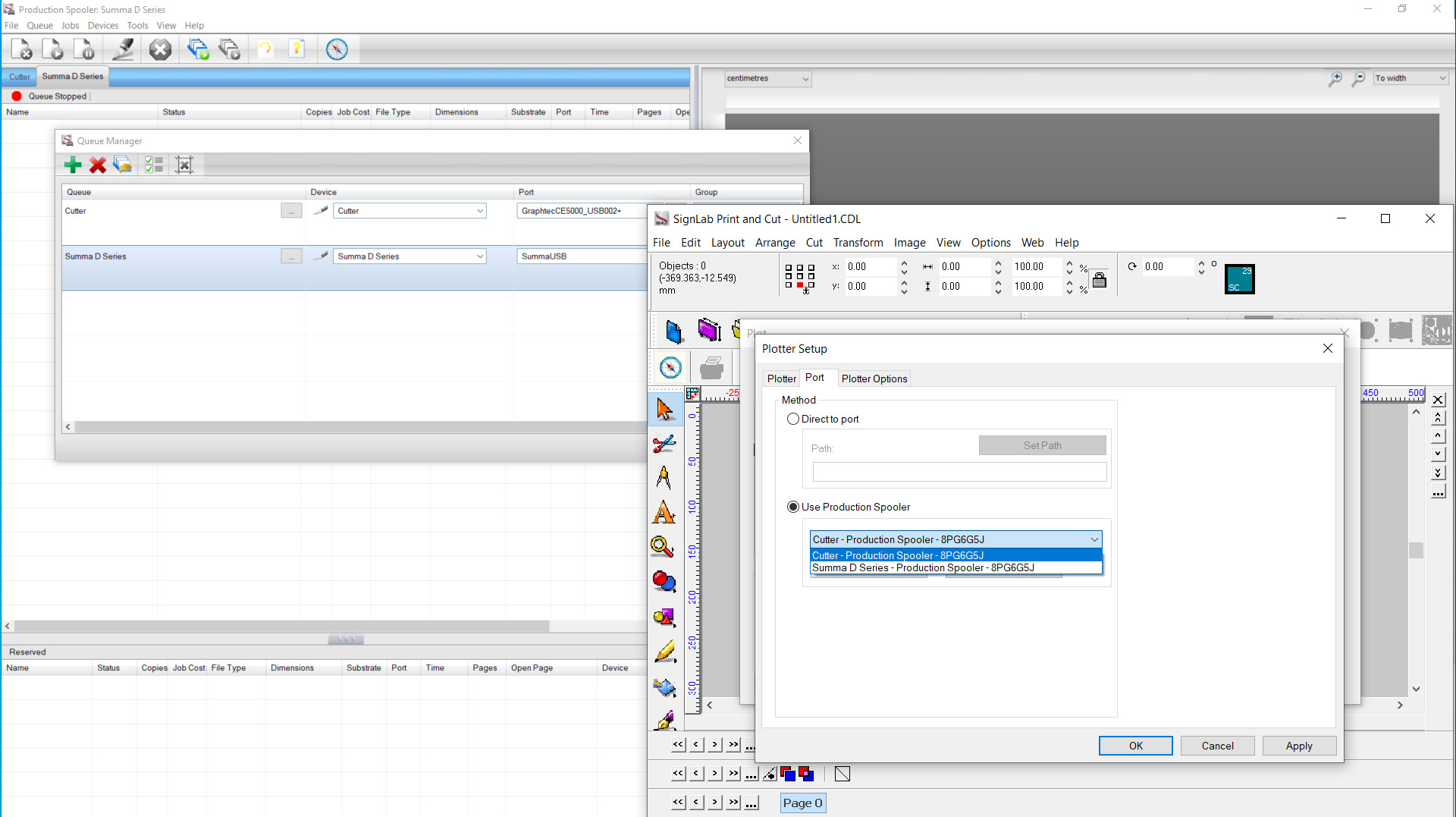Image resolution: width=1456 pixels, height=817 pixels.
Task: Click the knife cutter icon in Spooler toolbar
Action: 123,49
